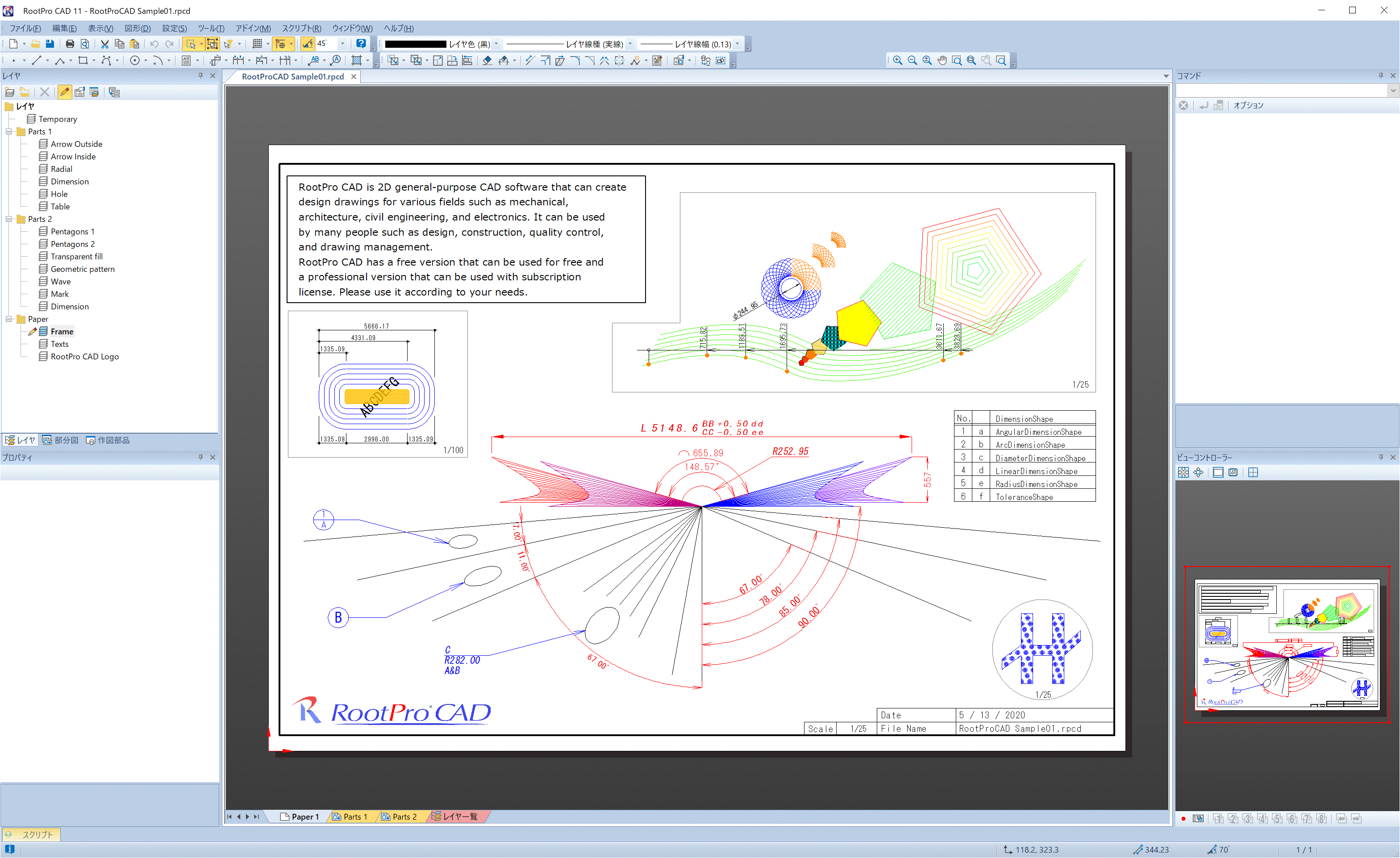
Task: Click the Cut scissors icon
Action: click(104, 44)
